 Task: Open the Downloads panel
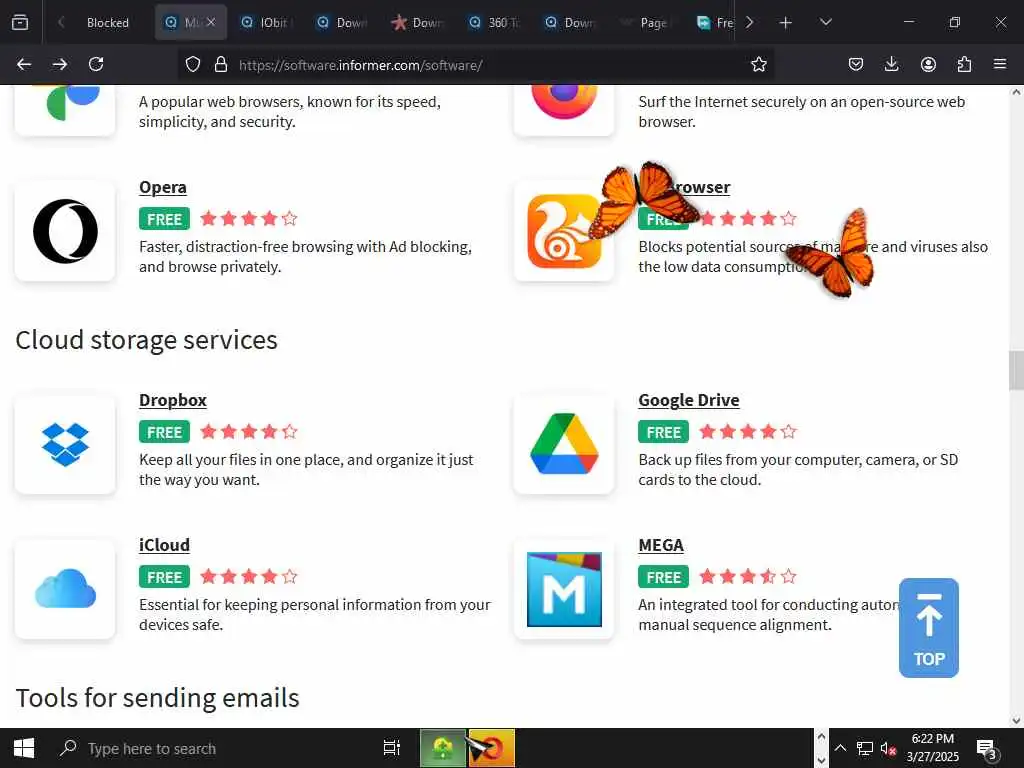point(891,64)
